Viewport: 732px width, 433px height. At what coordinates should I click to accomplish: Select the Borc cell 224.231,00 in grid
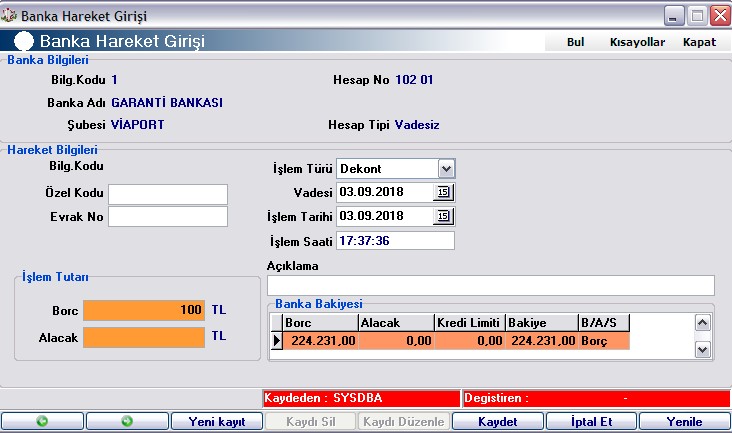[x=320, y=341]
